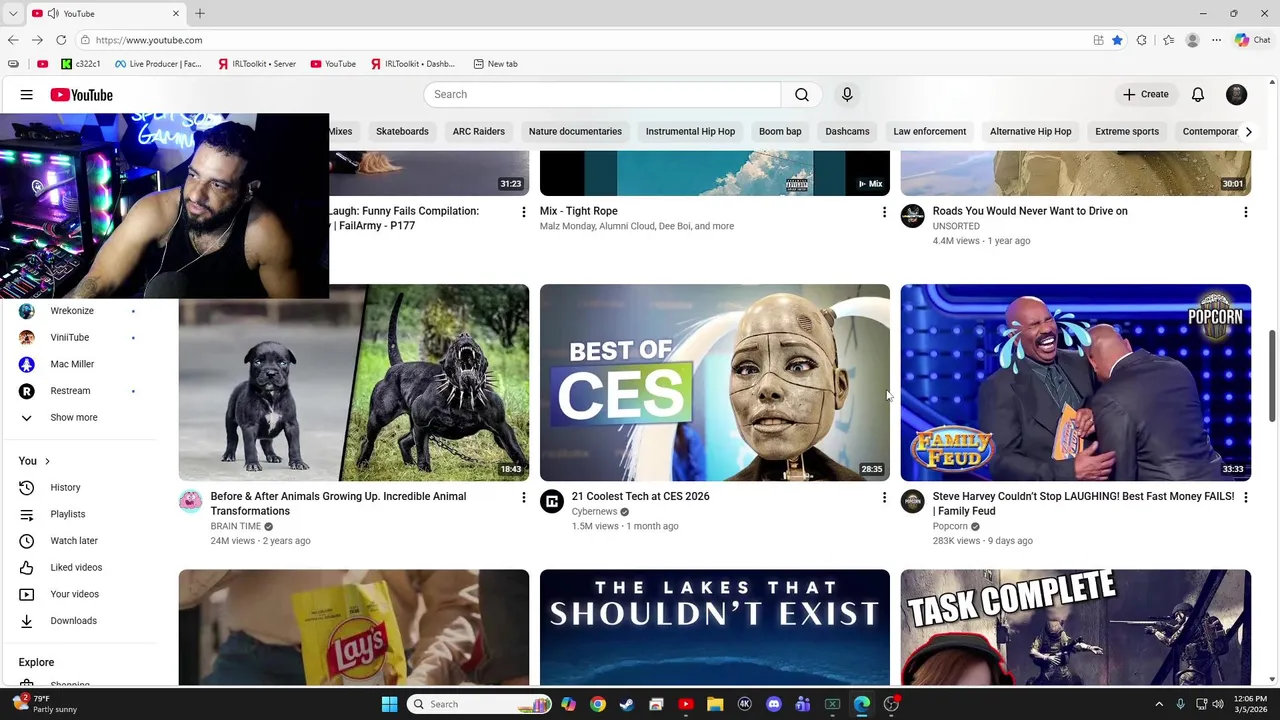Open browser Settings and more menu

click(1216, 40)
